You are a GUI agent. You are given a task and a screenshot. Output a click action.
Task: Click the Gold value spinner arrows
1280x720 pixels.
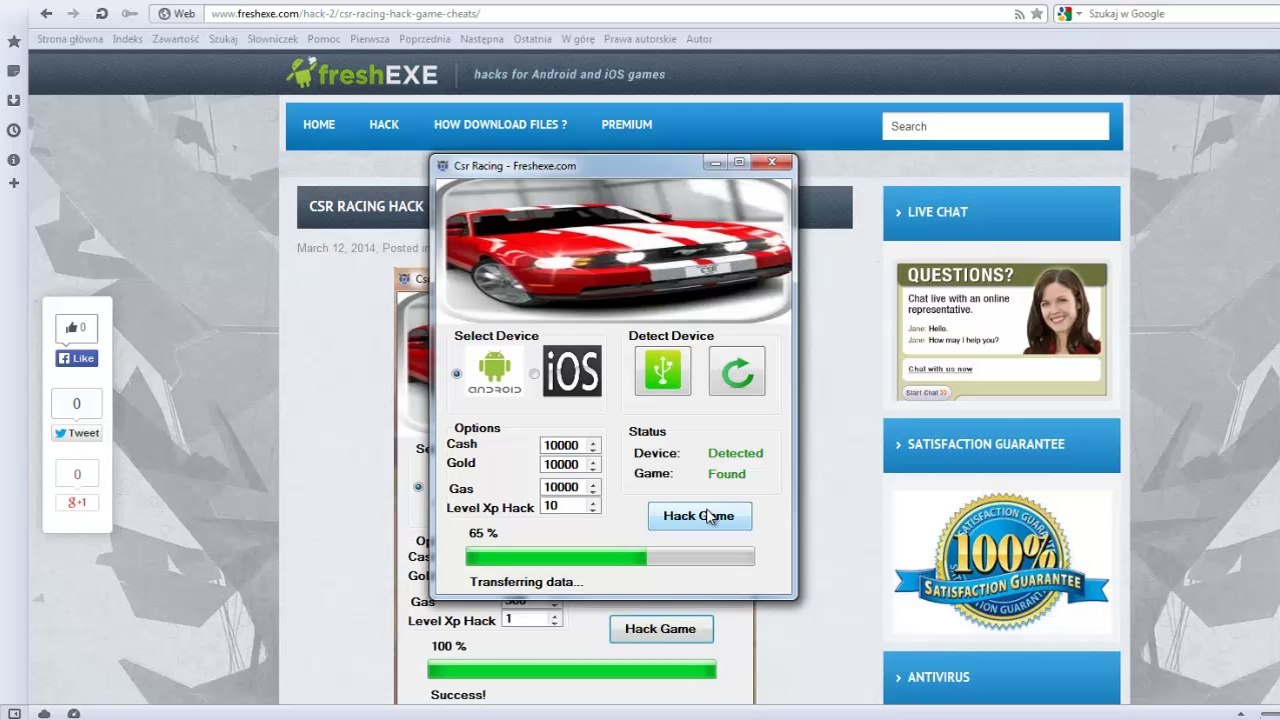tap(593, 465)
